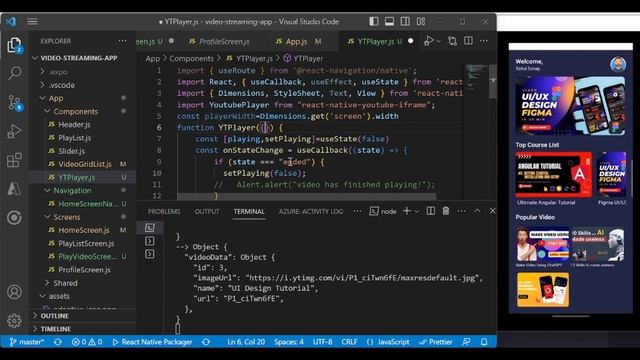Open the hamburger application menu
This screenshot has height=360, width=640.
tap(32, 22)
